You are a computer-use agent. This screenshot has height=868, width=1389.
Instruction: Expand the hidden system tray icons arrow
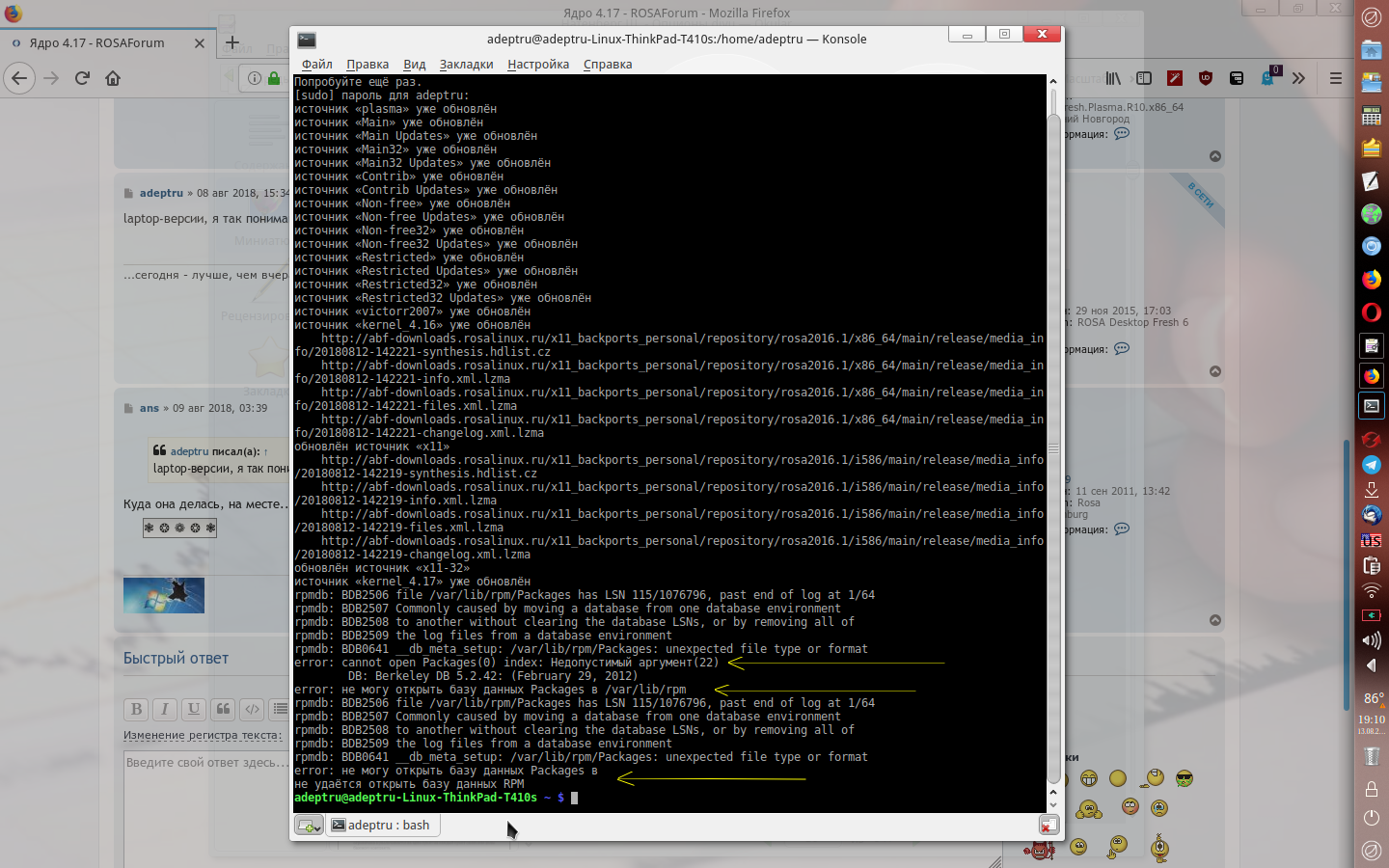tap(1371, 665)
